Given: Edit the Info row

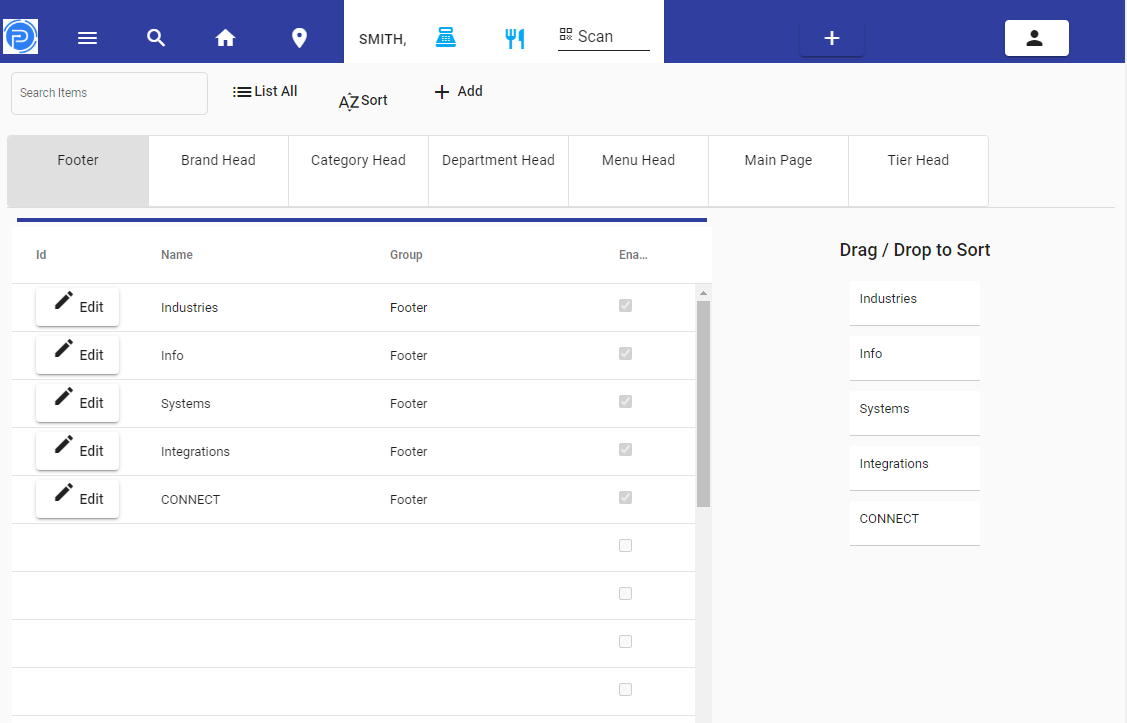Looking at the screenshot, I should click(78, 355).
